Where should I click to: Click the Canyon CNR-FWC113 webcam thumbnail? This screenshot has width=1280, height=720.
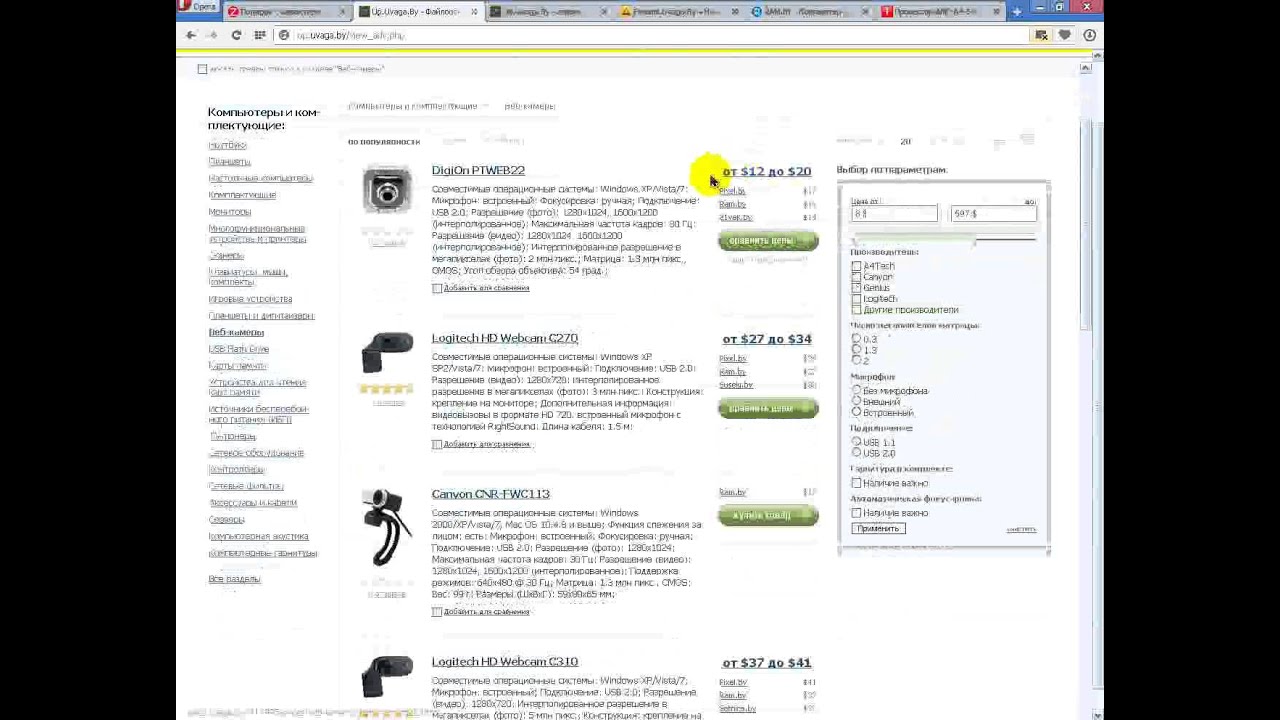(x=387, y=527)
